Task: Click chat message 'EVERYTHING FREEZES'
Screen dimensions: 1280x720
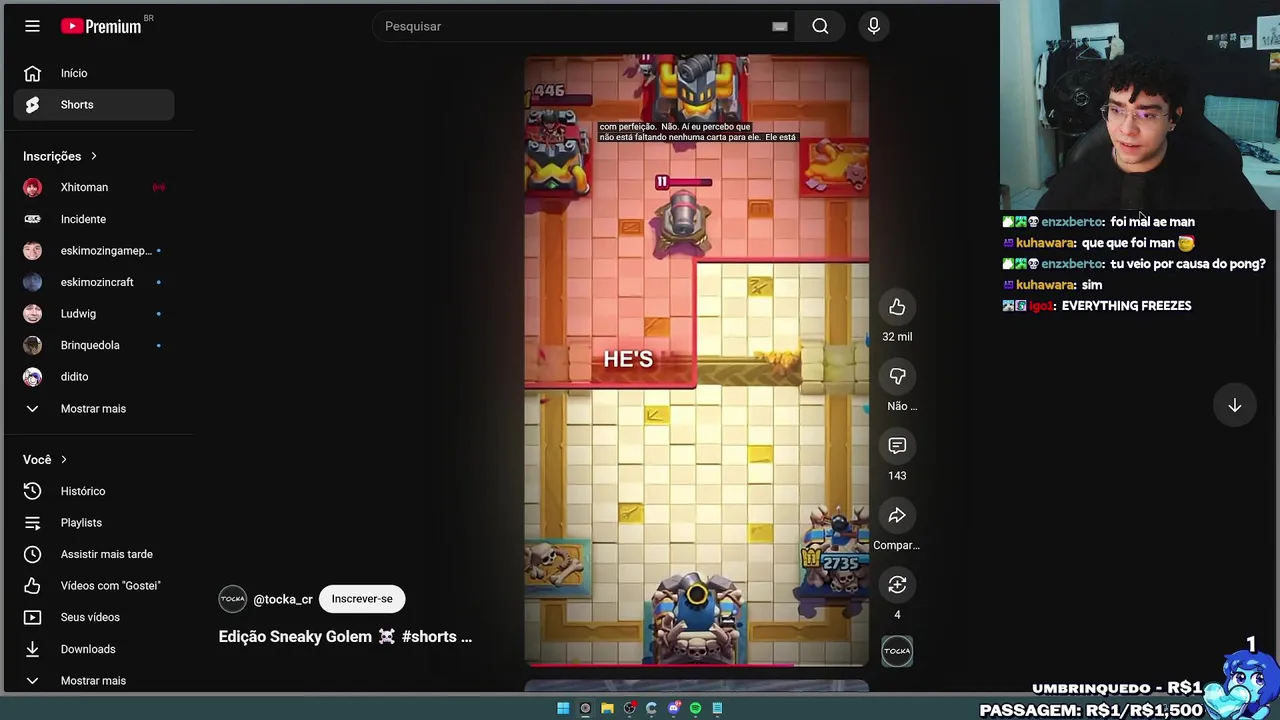Action: tap(1126, 306)
